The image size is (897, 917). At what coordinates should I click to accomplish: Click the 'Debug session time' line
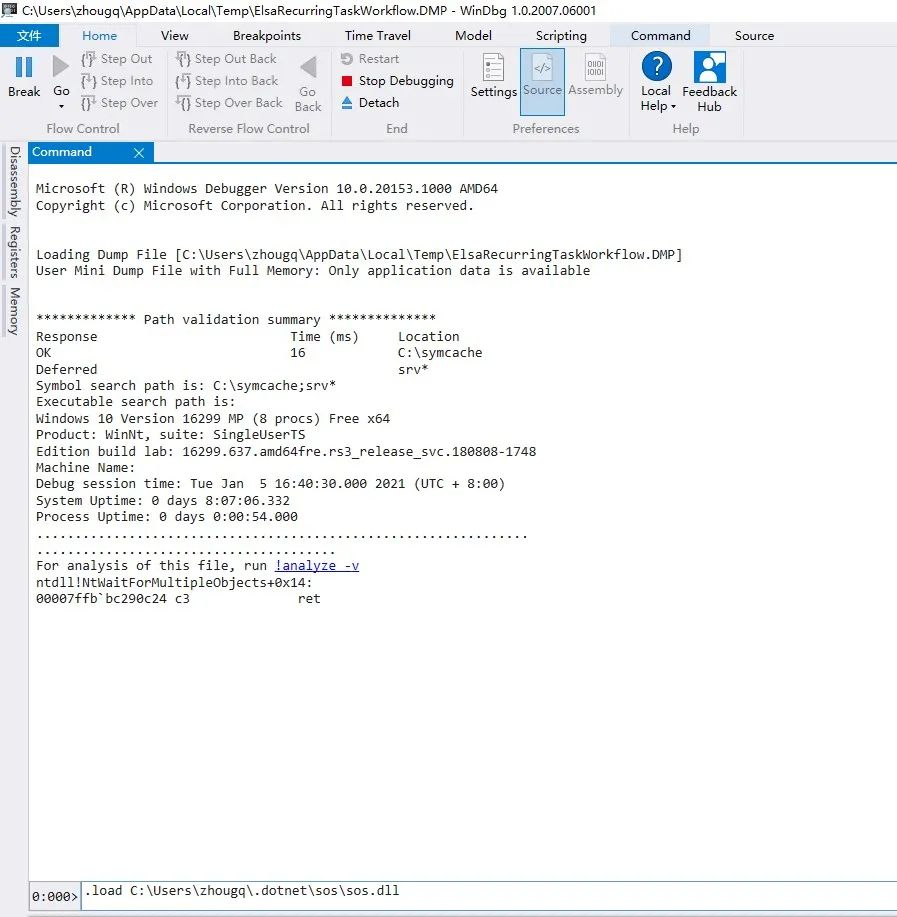[270, 484]
